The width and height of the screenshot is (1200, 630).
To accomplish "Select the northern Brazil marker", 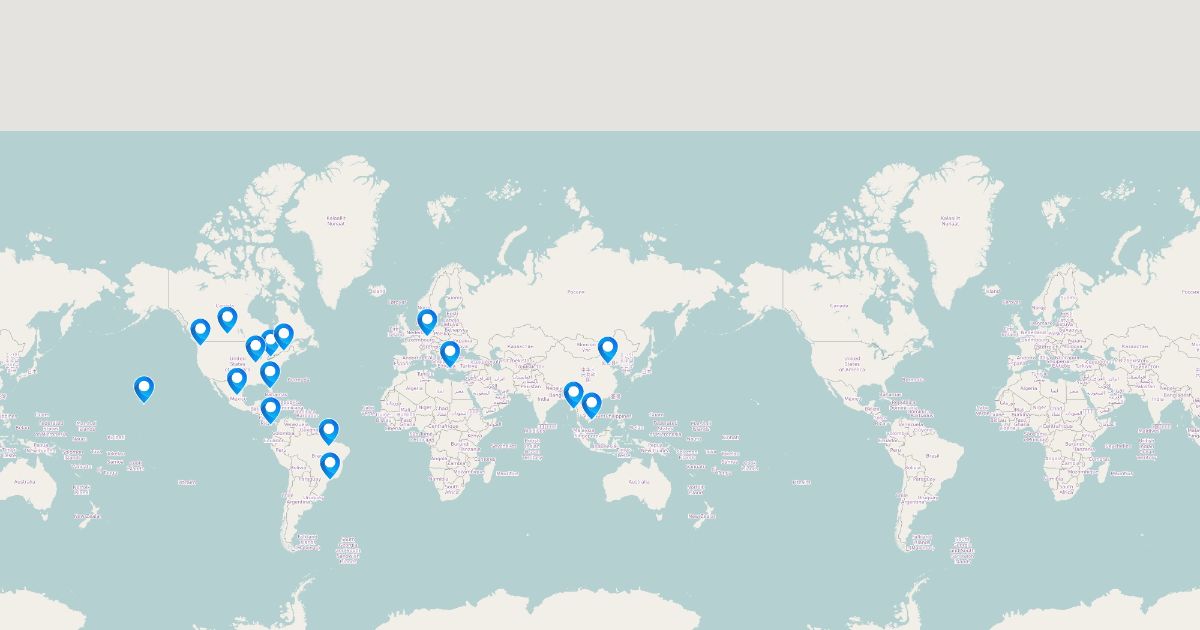I will pyautogui.click(x=329, y=431).
